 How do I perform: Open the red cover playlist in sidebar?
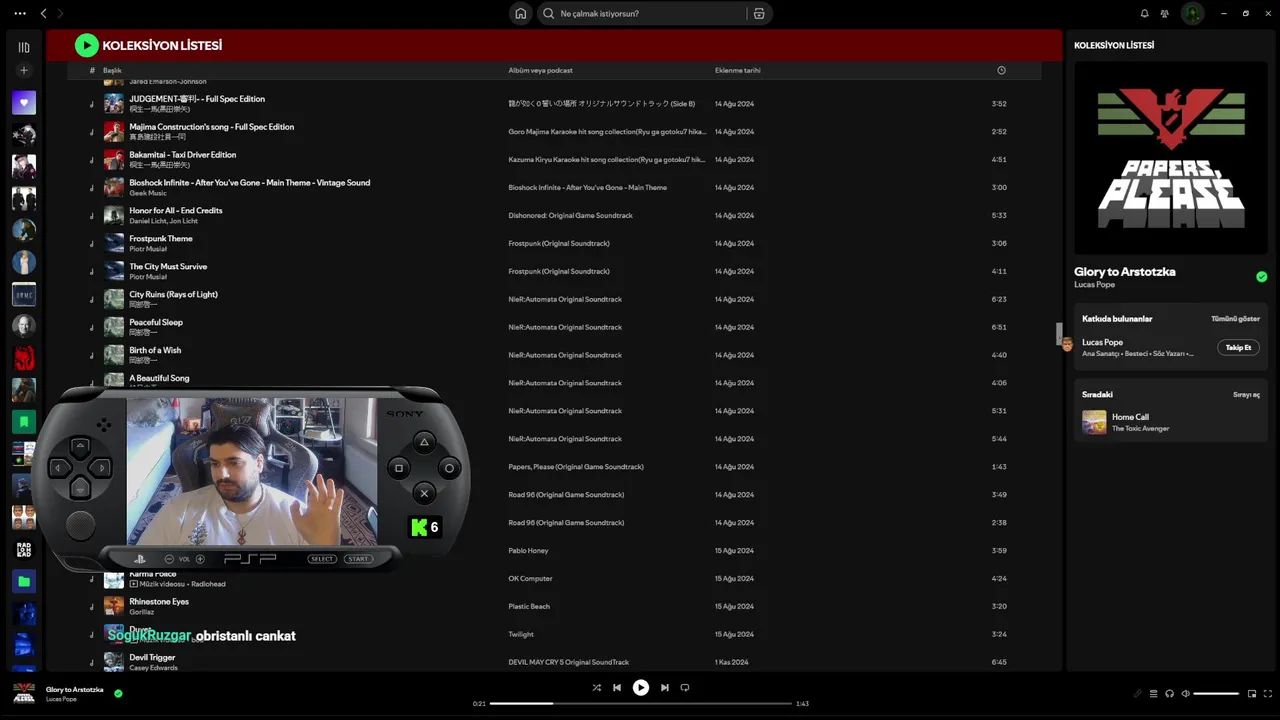24,358
